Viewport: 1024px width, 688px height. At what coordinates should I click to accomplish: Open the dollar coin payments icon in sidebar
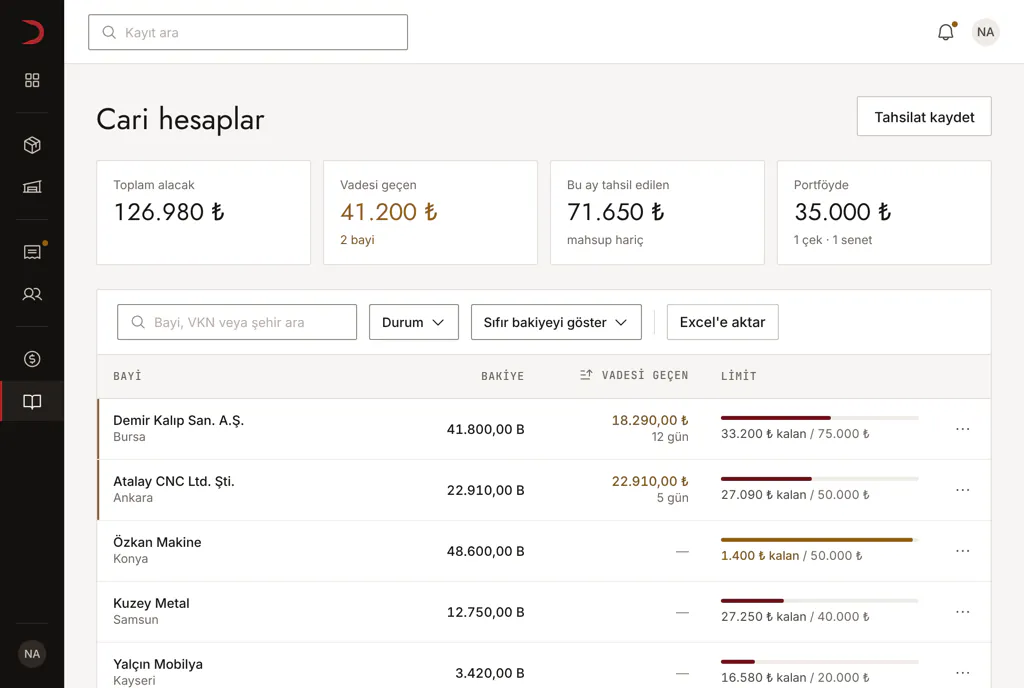(x=32, y=359)
